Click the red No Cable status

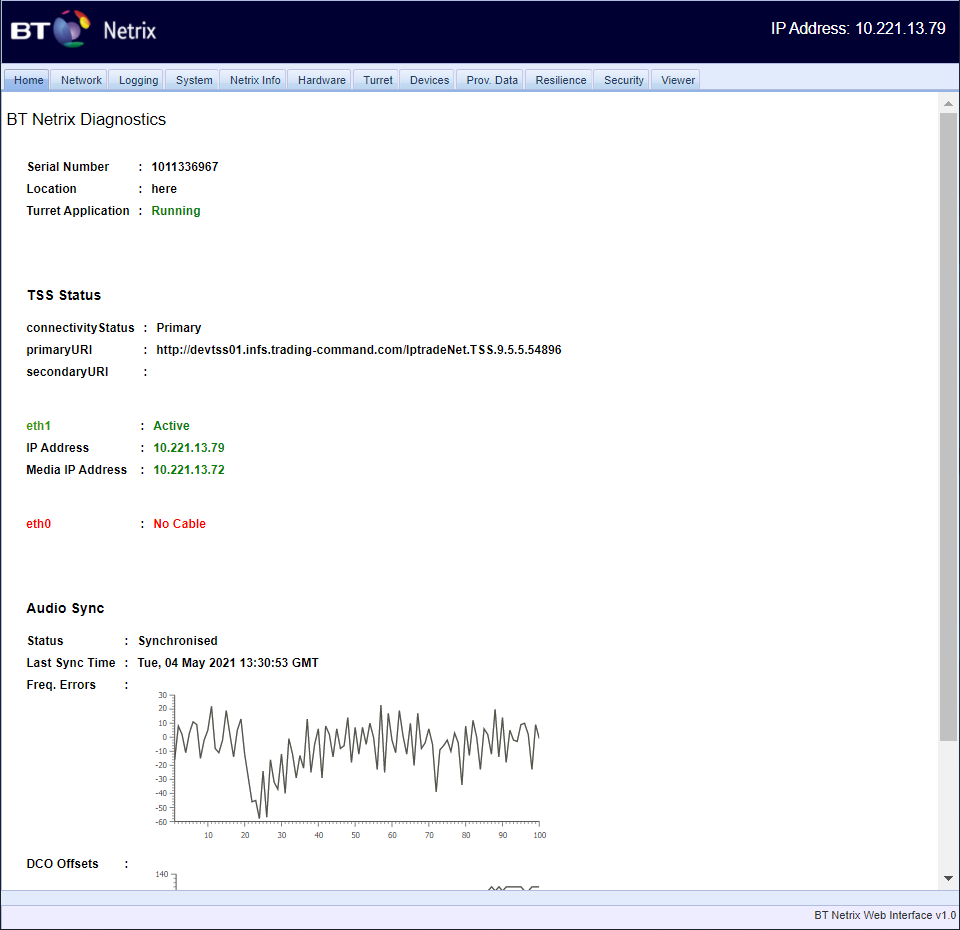(x=179, y=523)
